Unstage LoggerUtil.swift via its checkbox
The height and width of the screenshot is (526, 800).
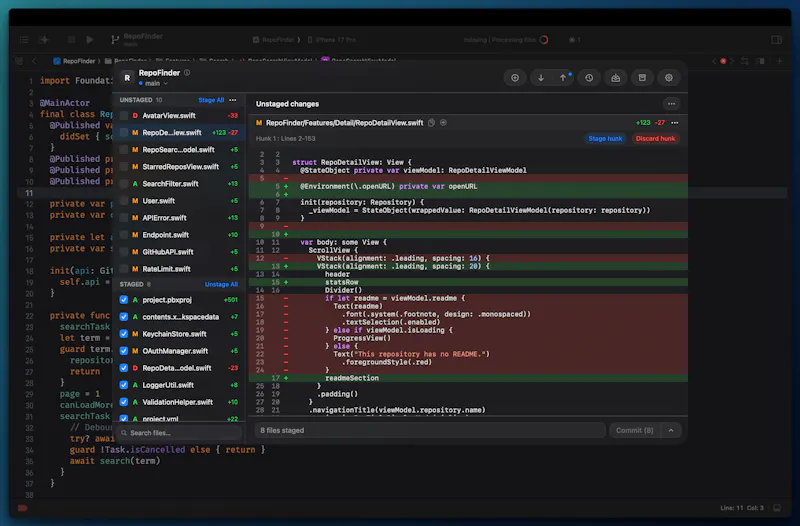124,385
